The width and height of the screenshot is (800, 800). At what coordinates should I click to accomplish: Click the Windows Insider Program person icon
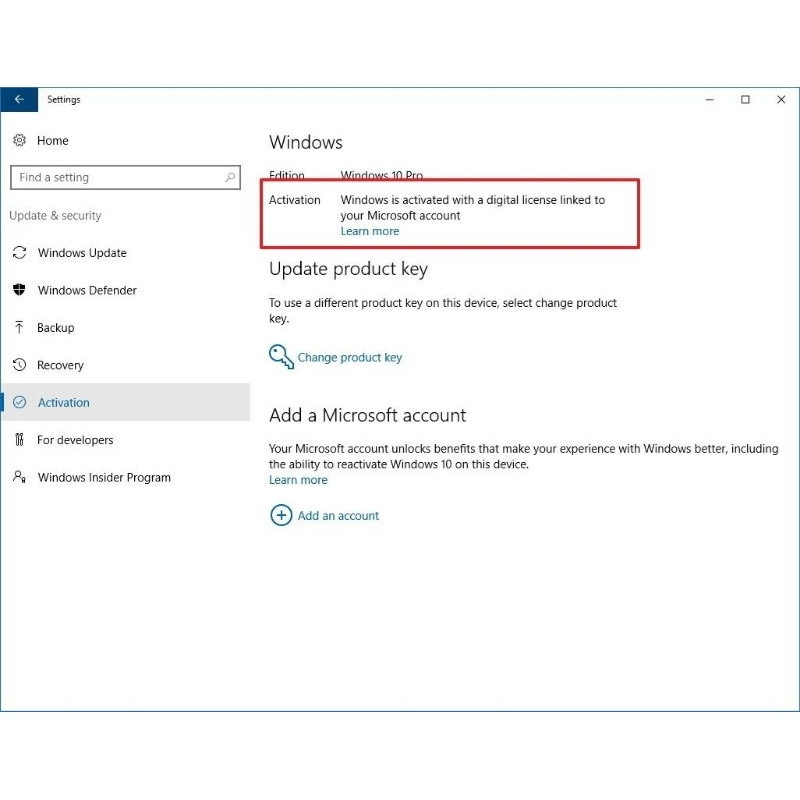coord(19,478)
